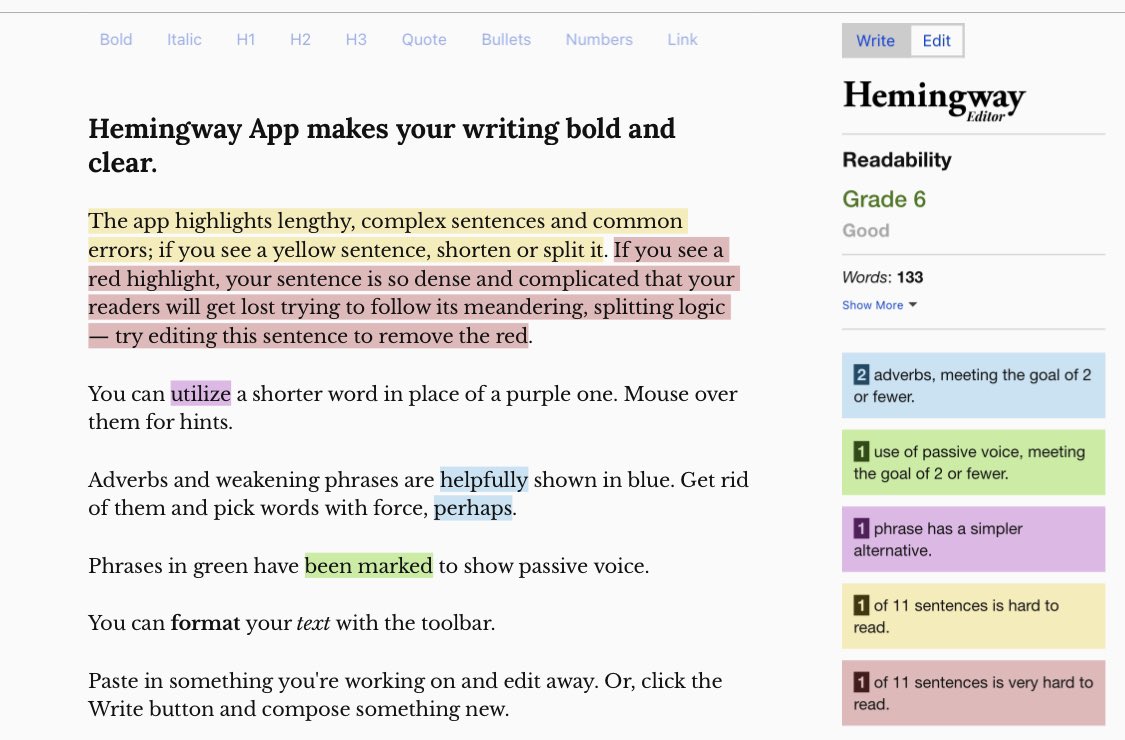
Task: Click the blue adverbs summary card
Action: (x=973, y=385)
